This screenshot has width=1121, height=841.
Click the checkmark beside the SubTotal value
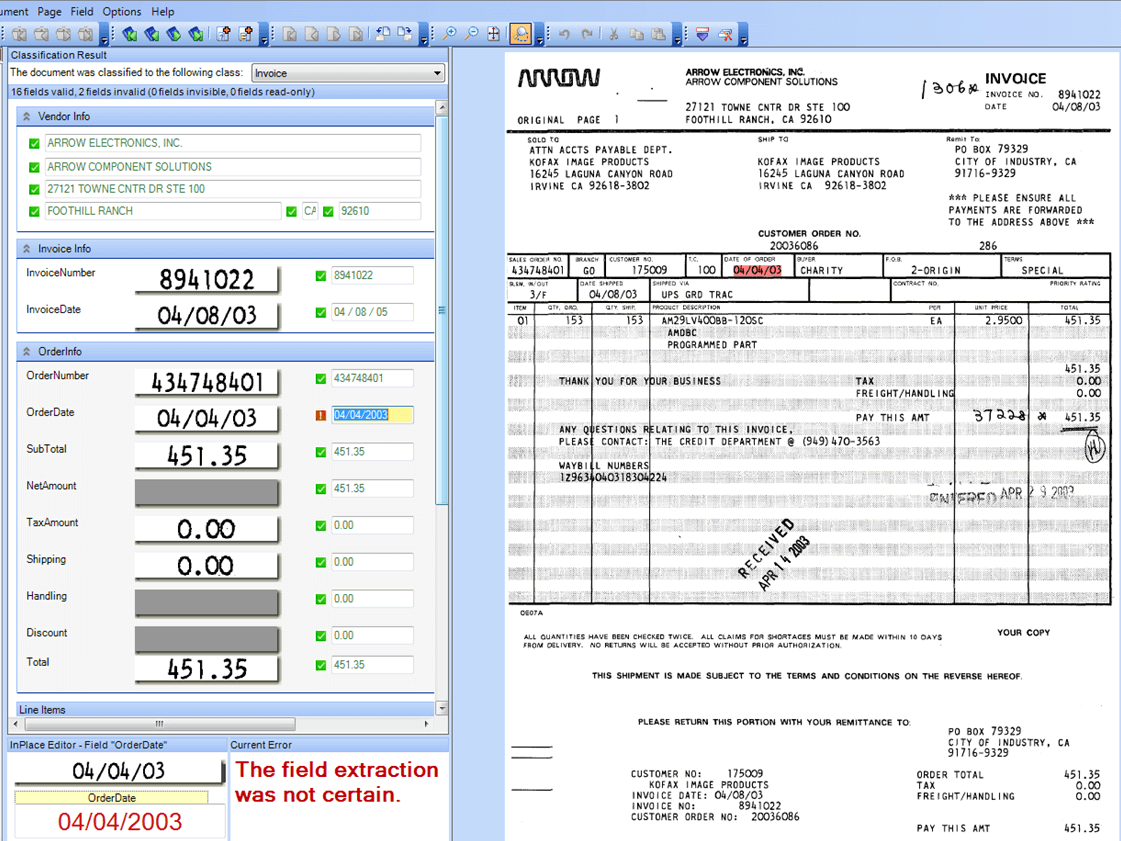(321, 452)
